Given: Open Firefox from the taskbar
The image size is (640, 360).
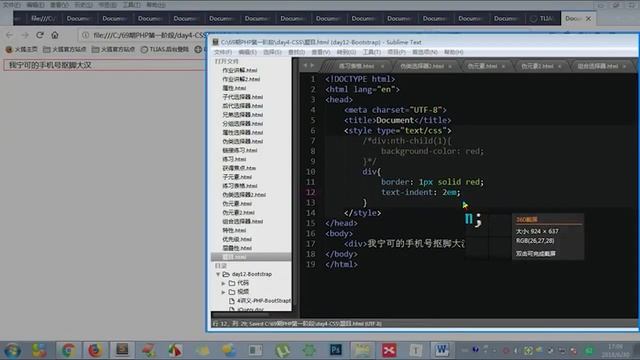Looking at the screenshot, I should coord(95,350).
